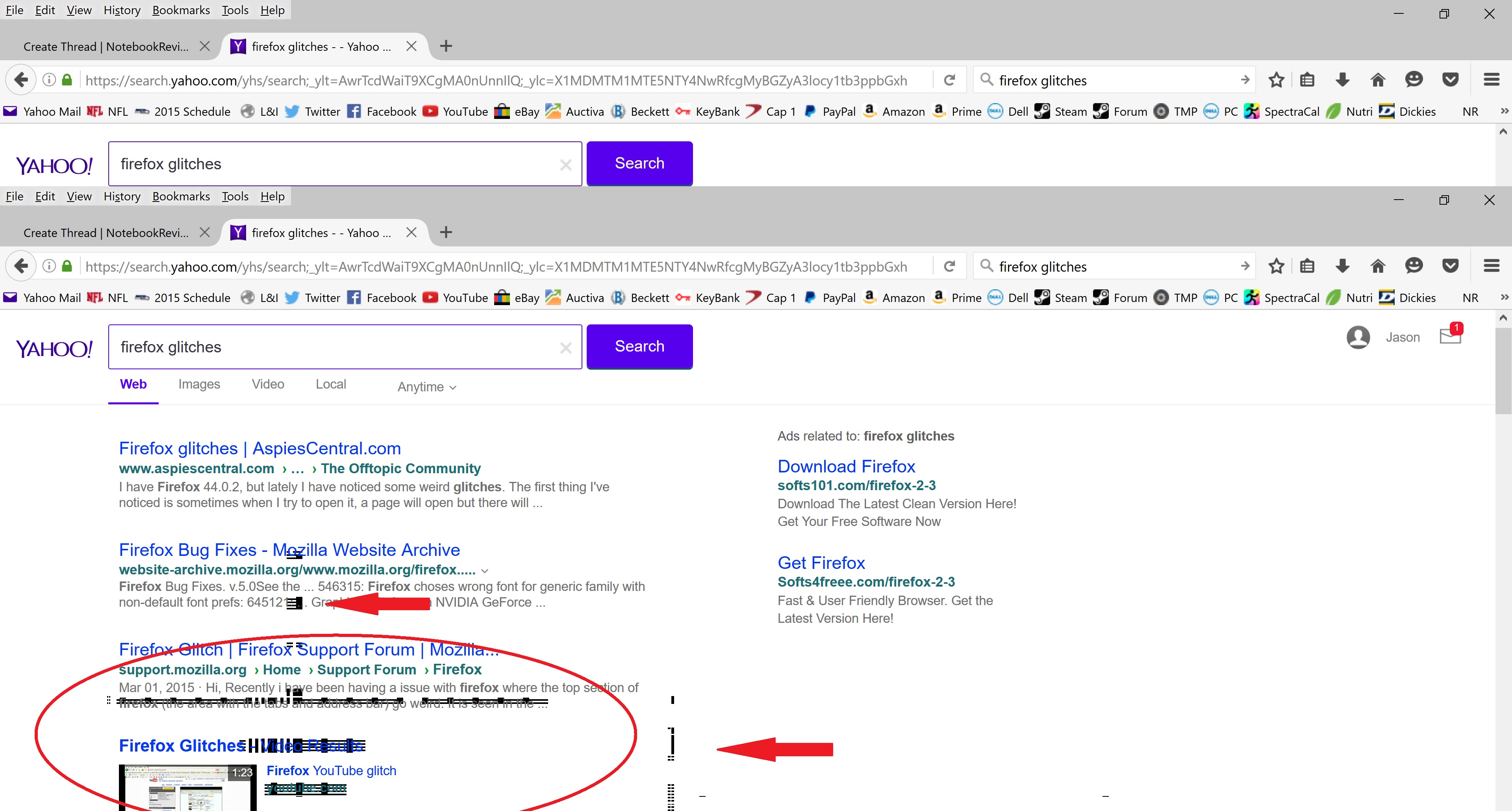Image resolution: width=1512 pixels, height=811 pixels.
Task: Click the home icon in the upper toolbar
Action: pos(1378,80)
